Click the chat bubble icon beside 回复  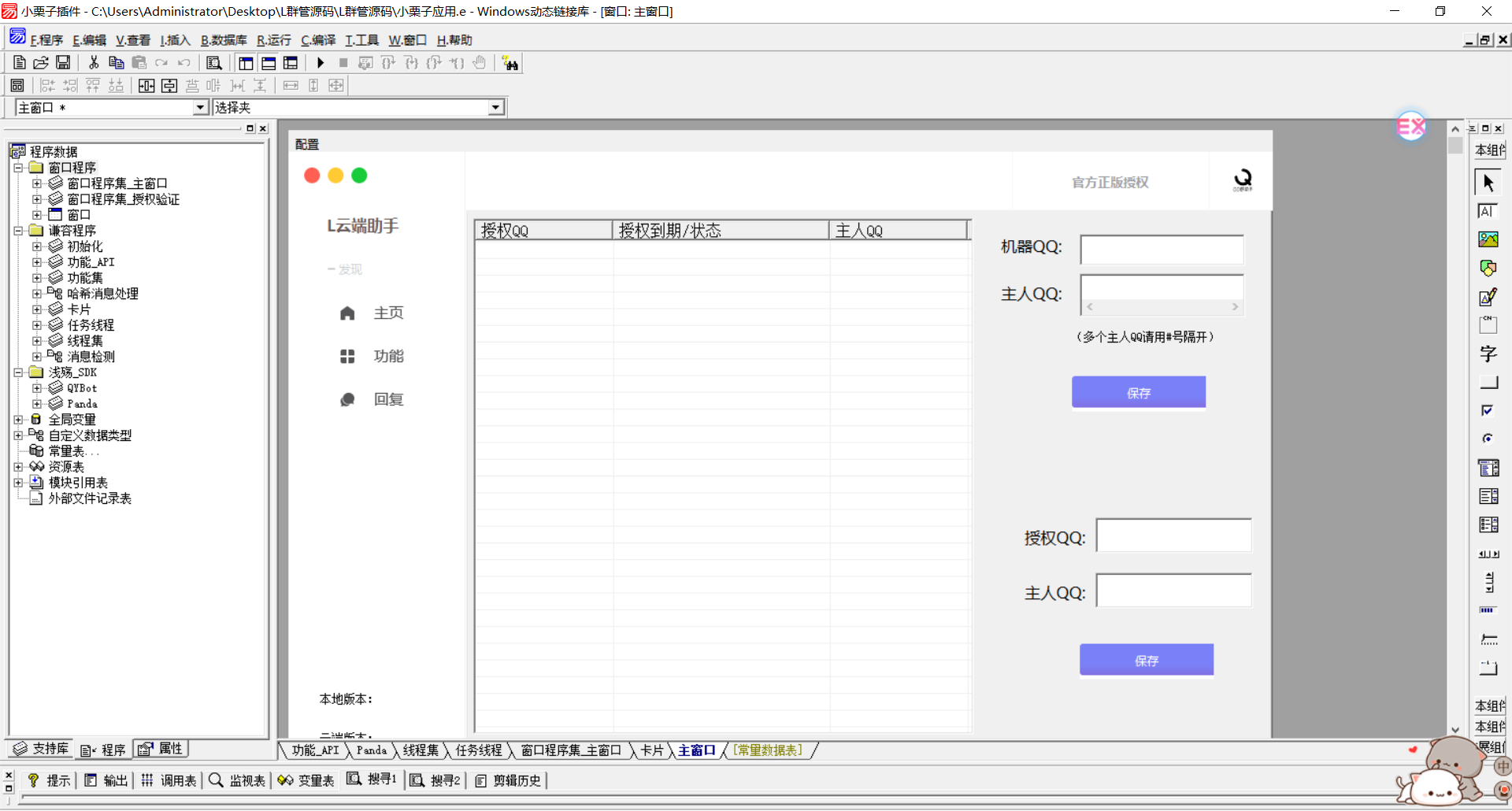click(347, 400)
